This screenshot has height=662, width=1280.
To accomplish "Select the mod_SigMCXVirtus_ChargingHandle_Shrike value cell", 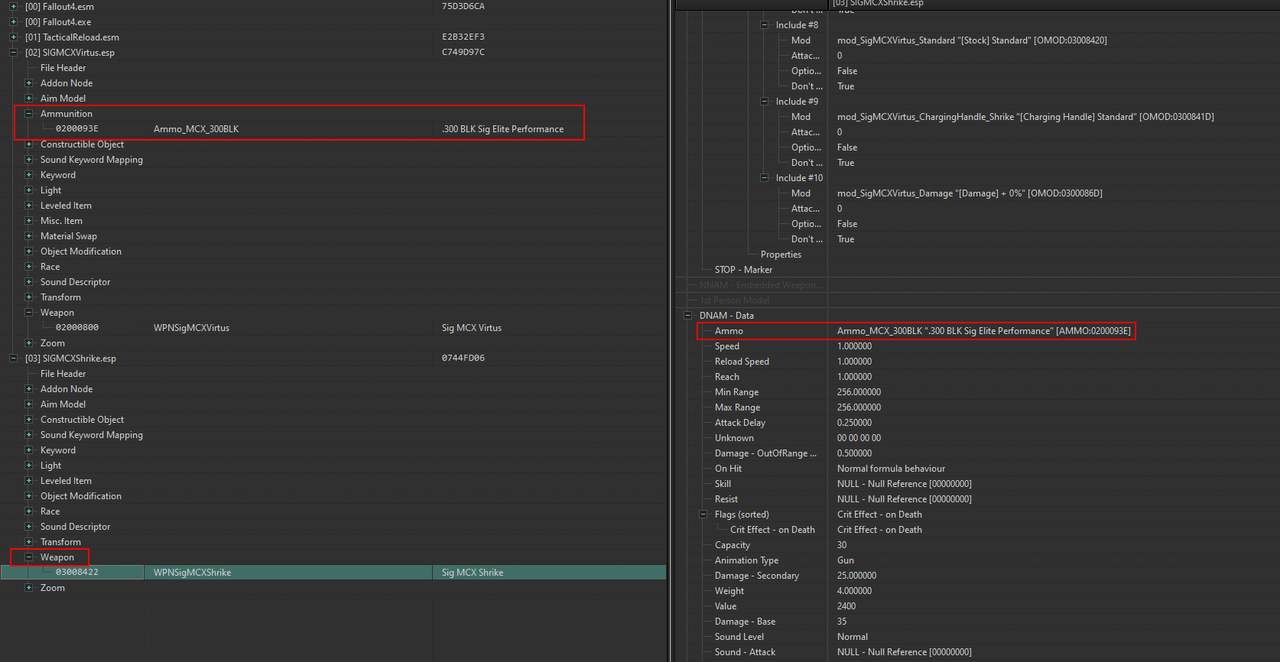I will [x=1025, y=117].
